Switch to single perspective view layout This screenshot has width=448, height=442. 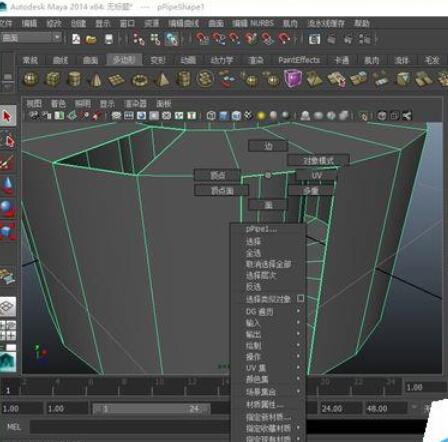[x=8, y=306]
